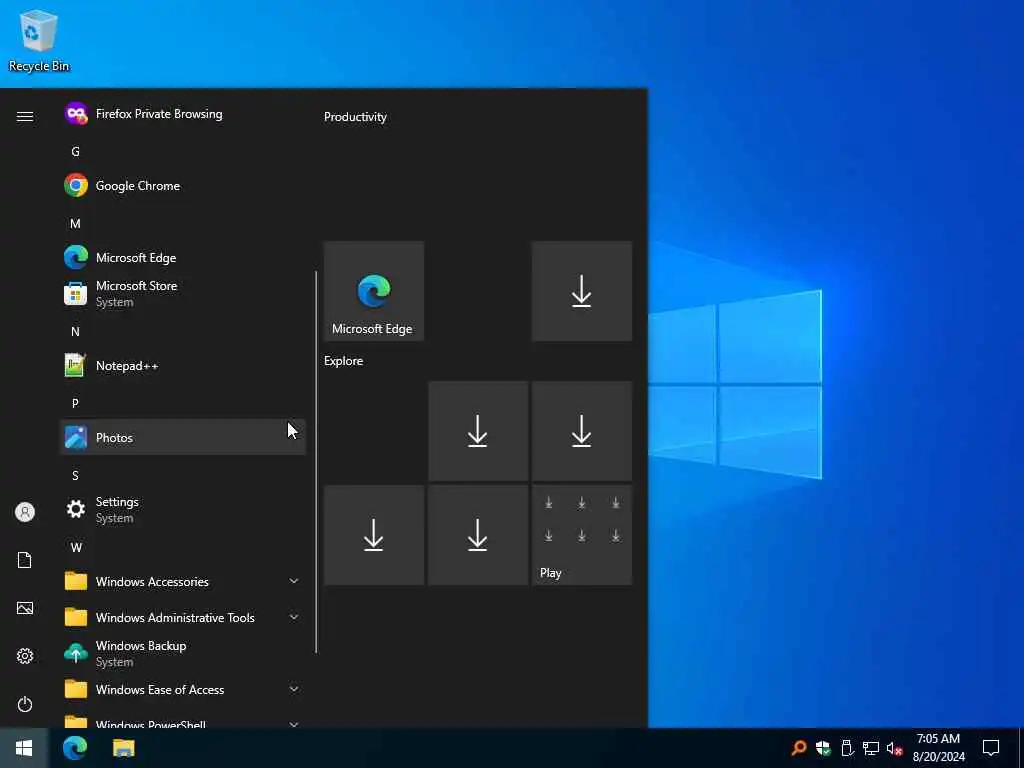The height and width of the screenshot is (768, 1024).
Task: Click the letter N section header
Action: click(x=75, y=332)
